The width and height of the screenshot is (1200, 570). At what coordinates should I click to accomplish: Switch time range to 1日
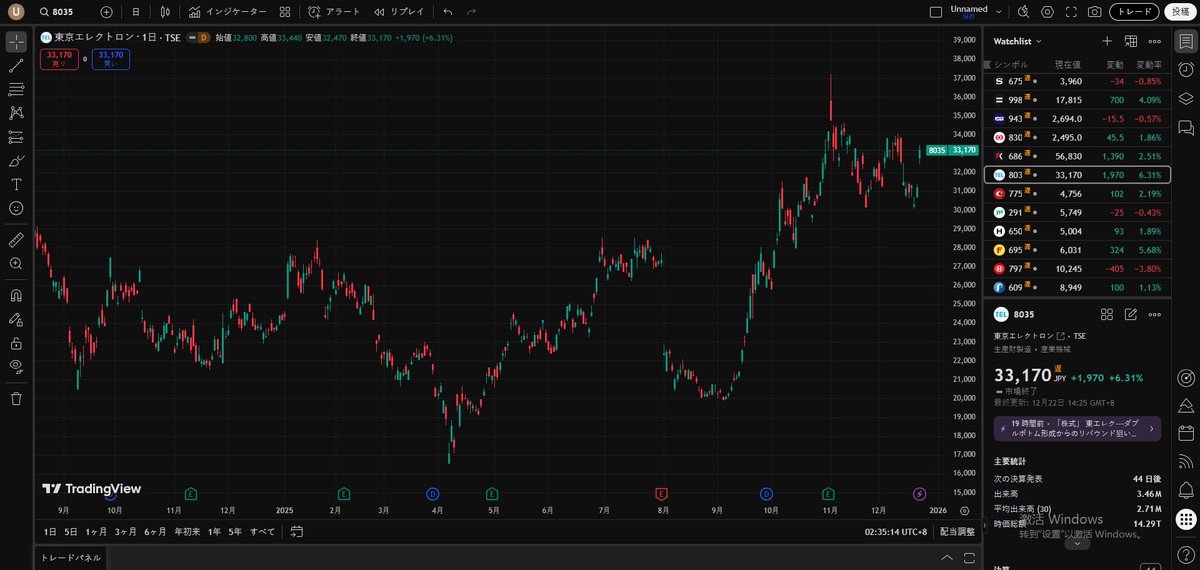[x=50, y=531]
